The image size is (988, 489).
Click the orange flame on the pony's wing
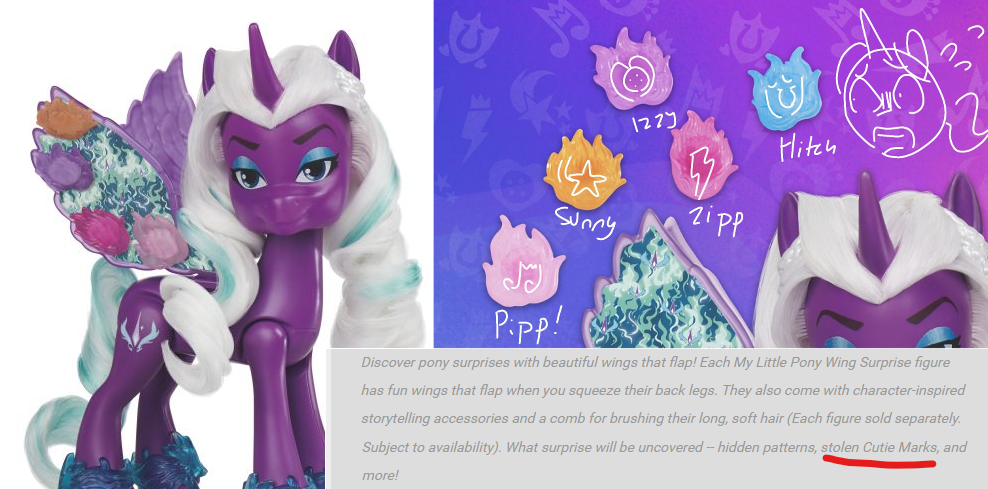66,118
